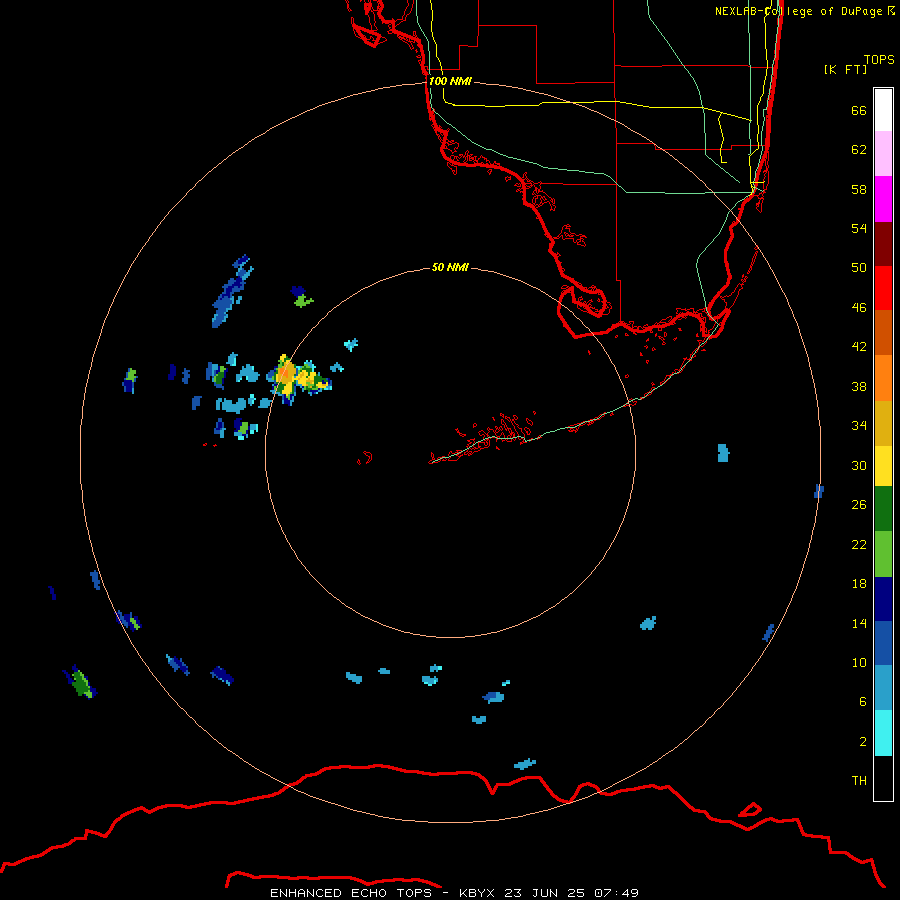Screen dimensions: 900x900
Task: Select the navy blue legend swatch
Action: tap(883, 599)
